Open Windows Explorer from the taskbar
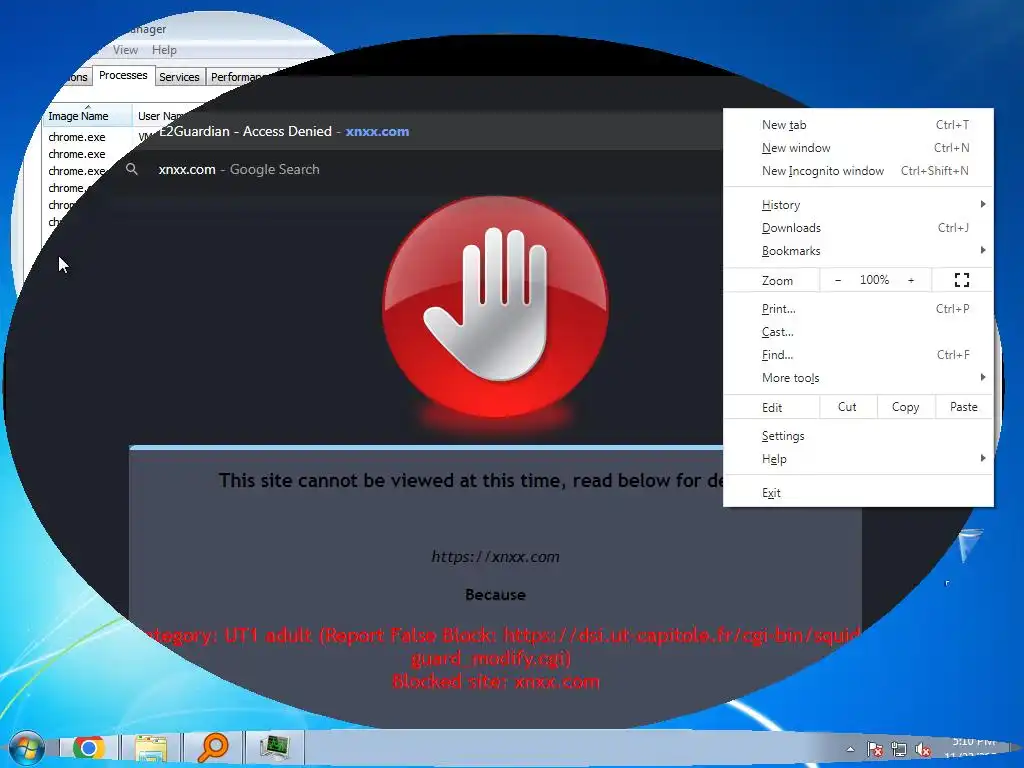Viewport: 1024px width, 768px height. click(150, 748)
